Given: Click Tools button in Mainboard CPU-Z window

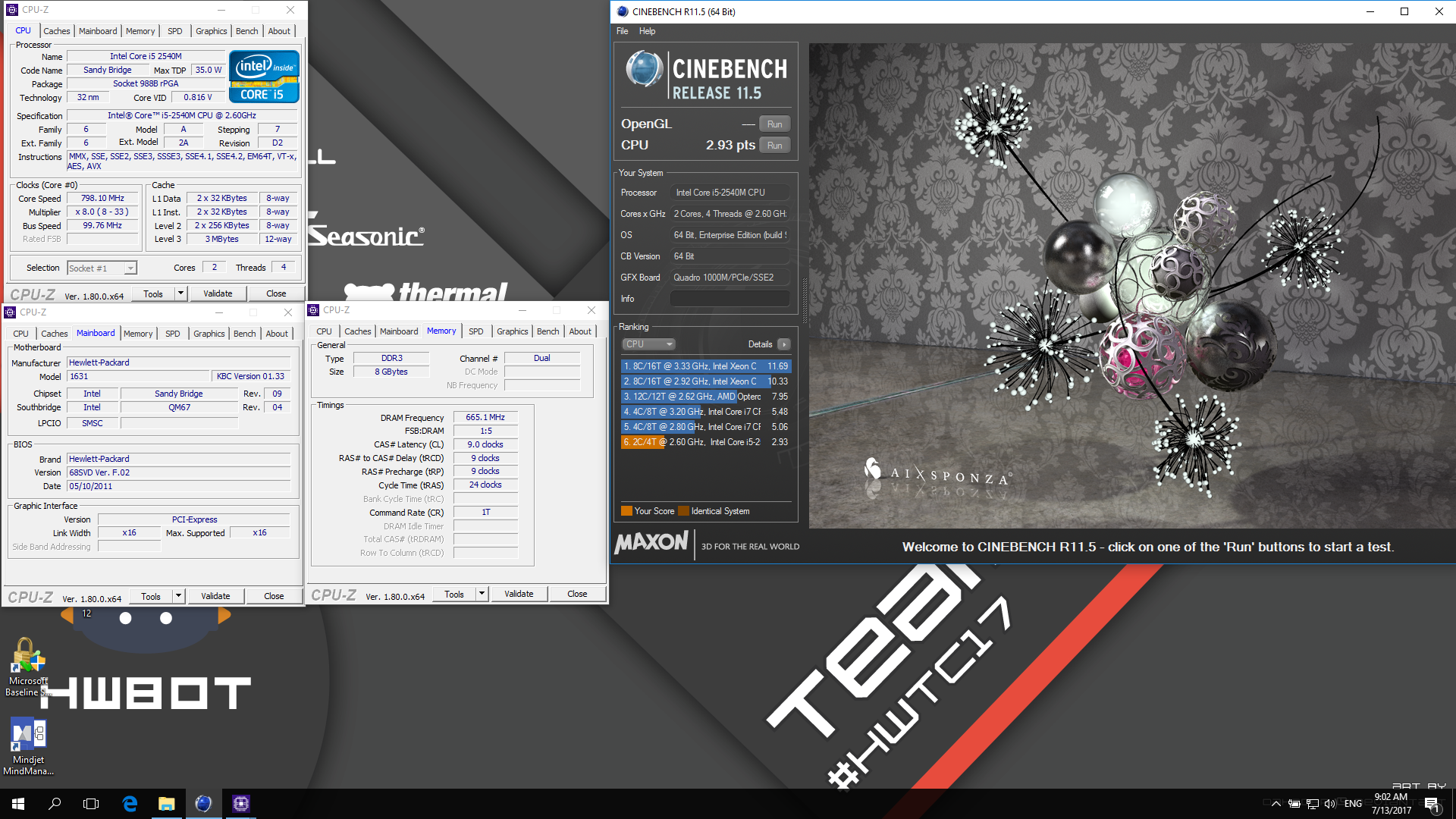Looking at the screenshot, I should pos(151,596).
